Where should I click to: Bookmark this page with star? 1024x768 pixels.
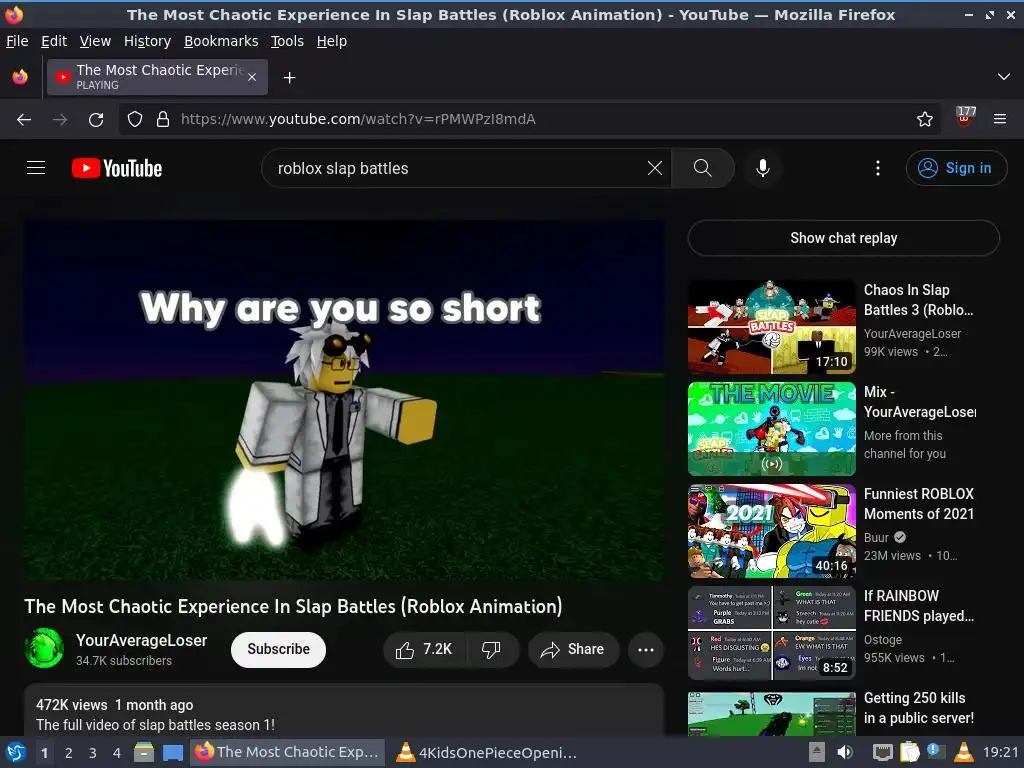(x=924, y=119)
